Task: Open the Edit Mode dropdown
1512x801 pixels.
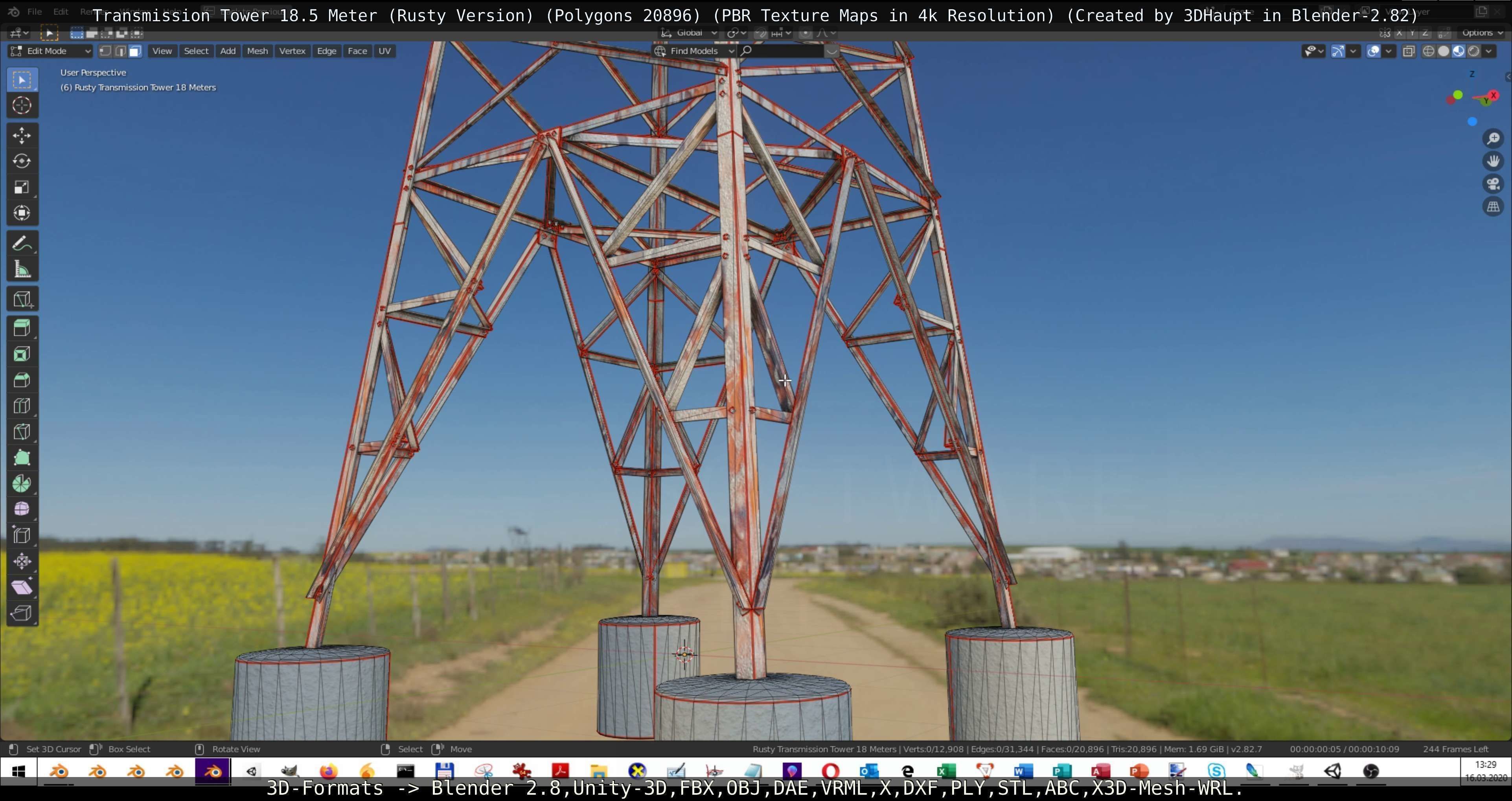Action: pos(50,51)
